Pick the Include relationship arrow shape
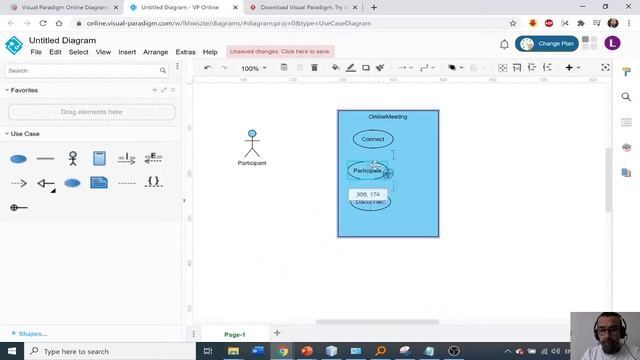The image size is (640, 360). click(x=127, y=158)
